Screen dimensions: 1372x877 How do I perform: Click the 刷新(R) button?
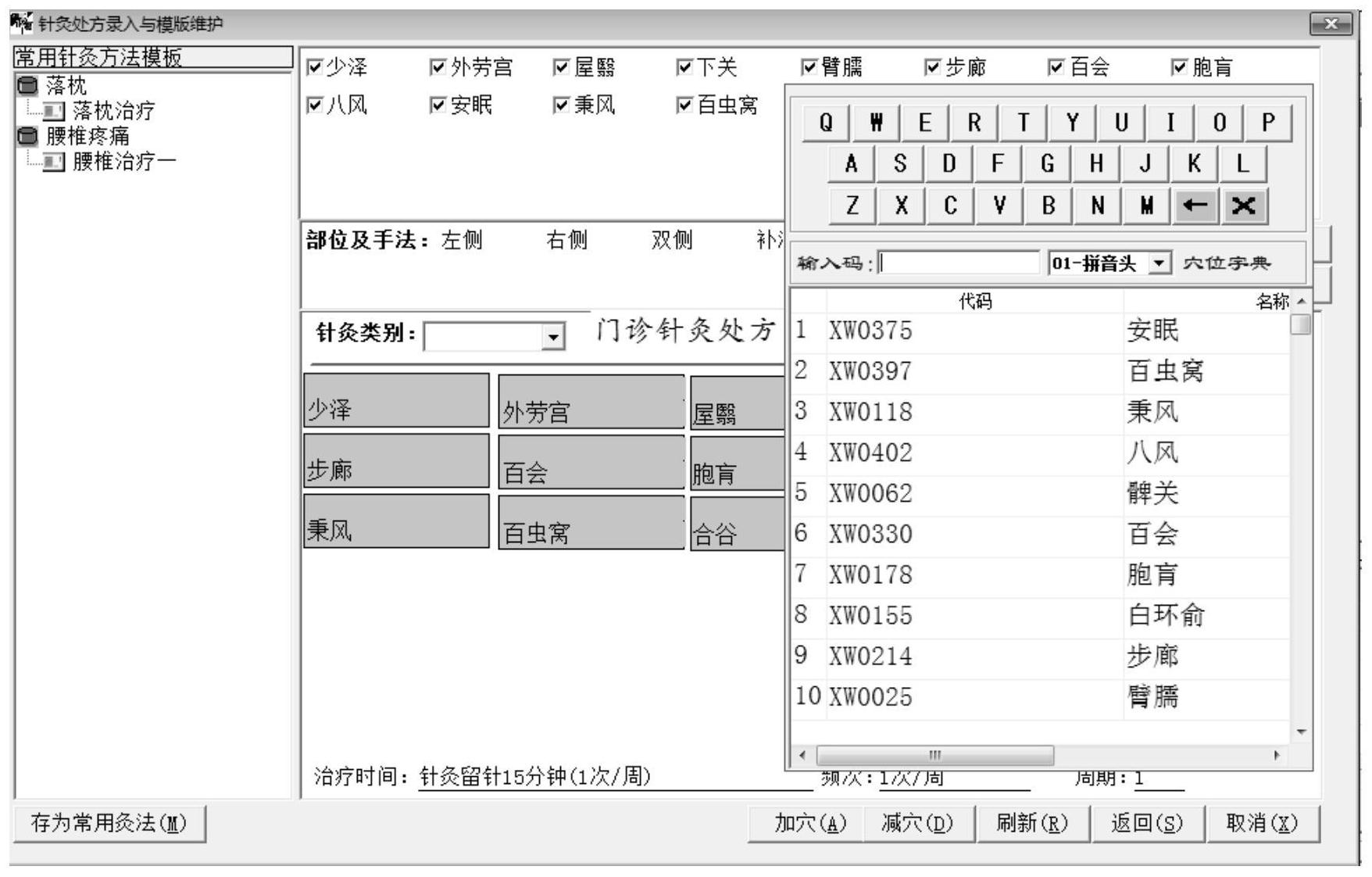pos(1032,823)
